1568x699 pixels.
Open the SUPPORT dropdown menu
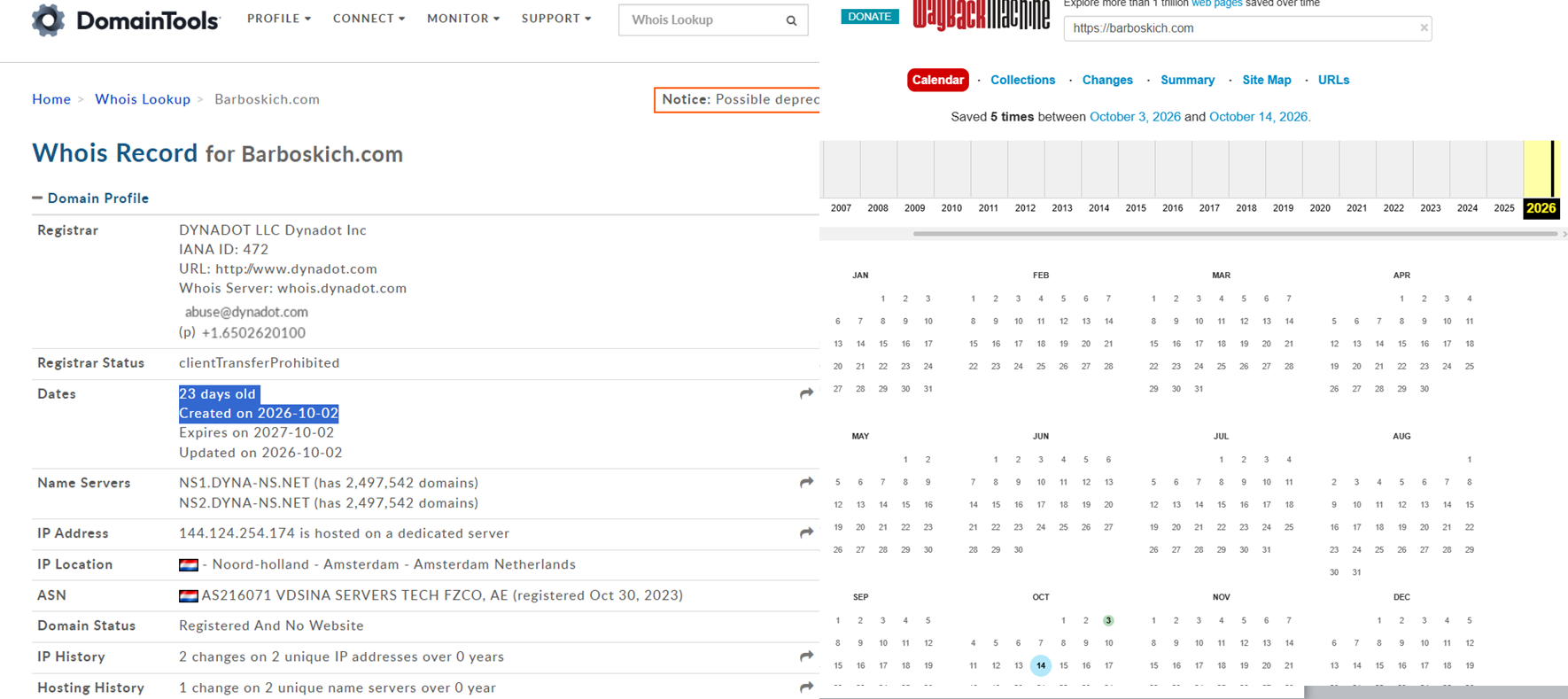(x=556, y=19)
